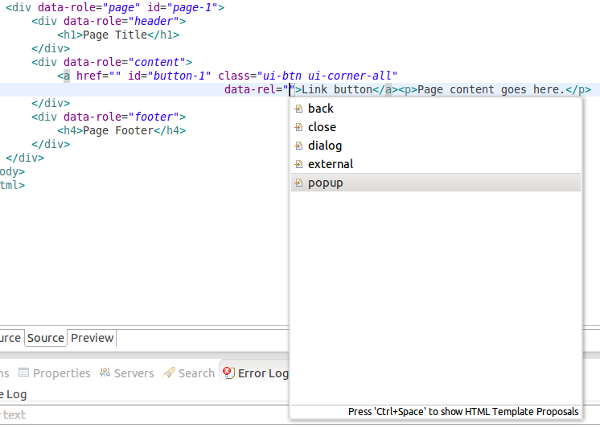Activate the Error Log view tab
This screenshot has height=428, width=600.
coord(256,373)
